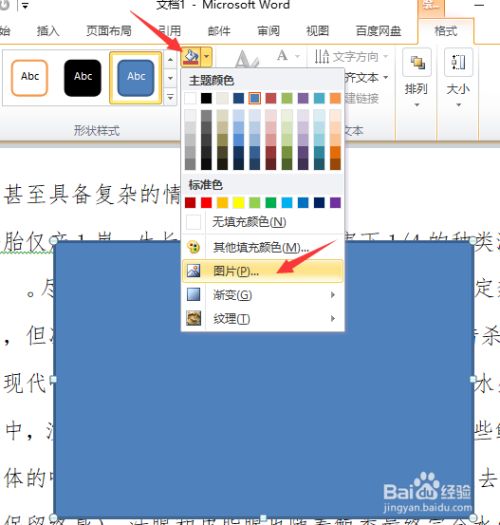Pick standard light blue swatch
500x525 pixels.
pos(287,203)
